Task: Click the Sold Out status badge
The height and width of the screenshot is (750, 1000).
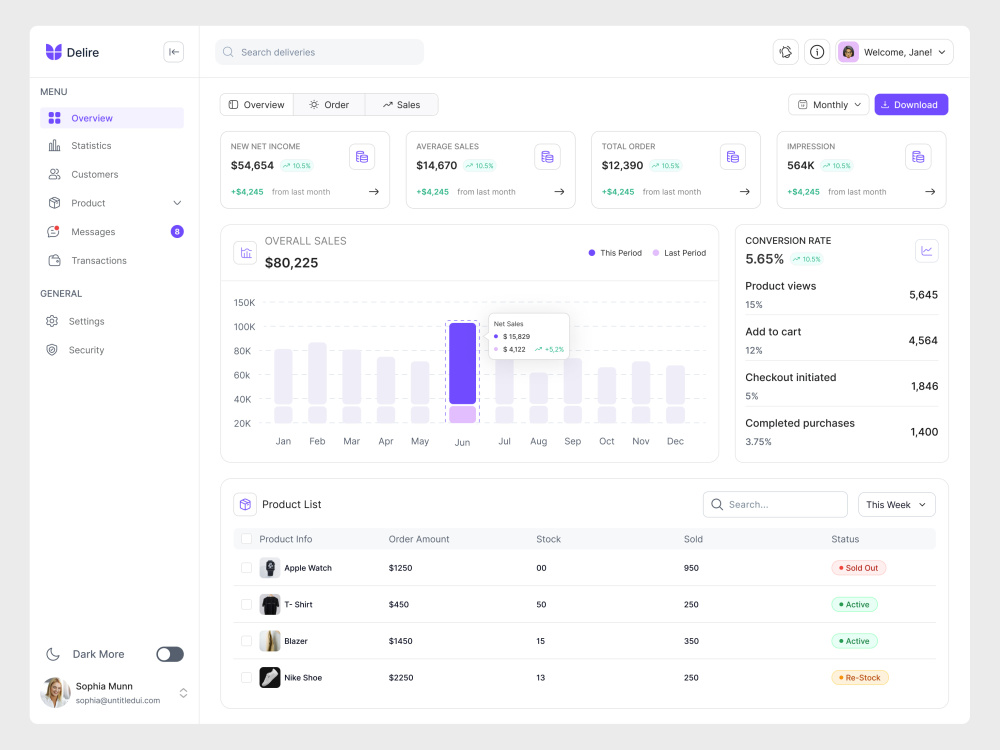Action: pos(858,568)
